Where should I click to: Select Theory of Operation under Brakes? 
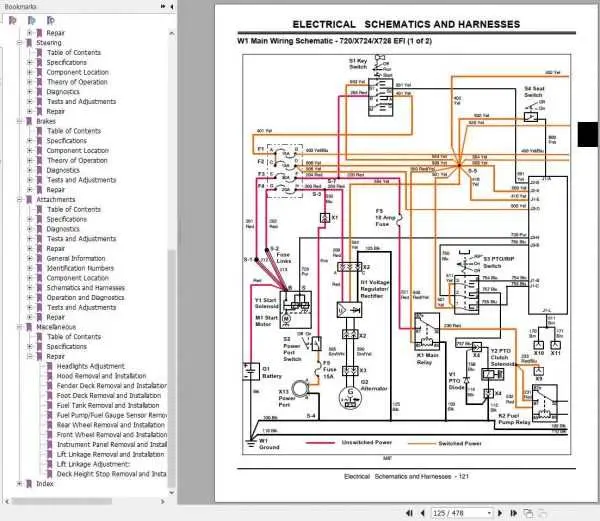[x=77, y=160]
